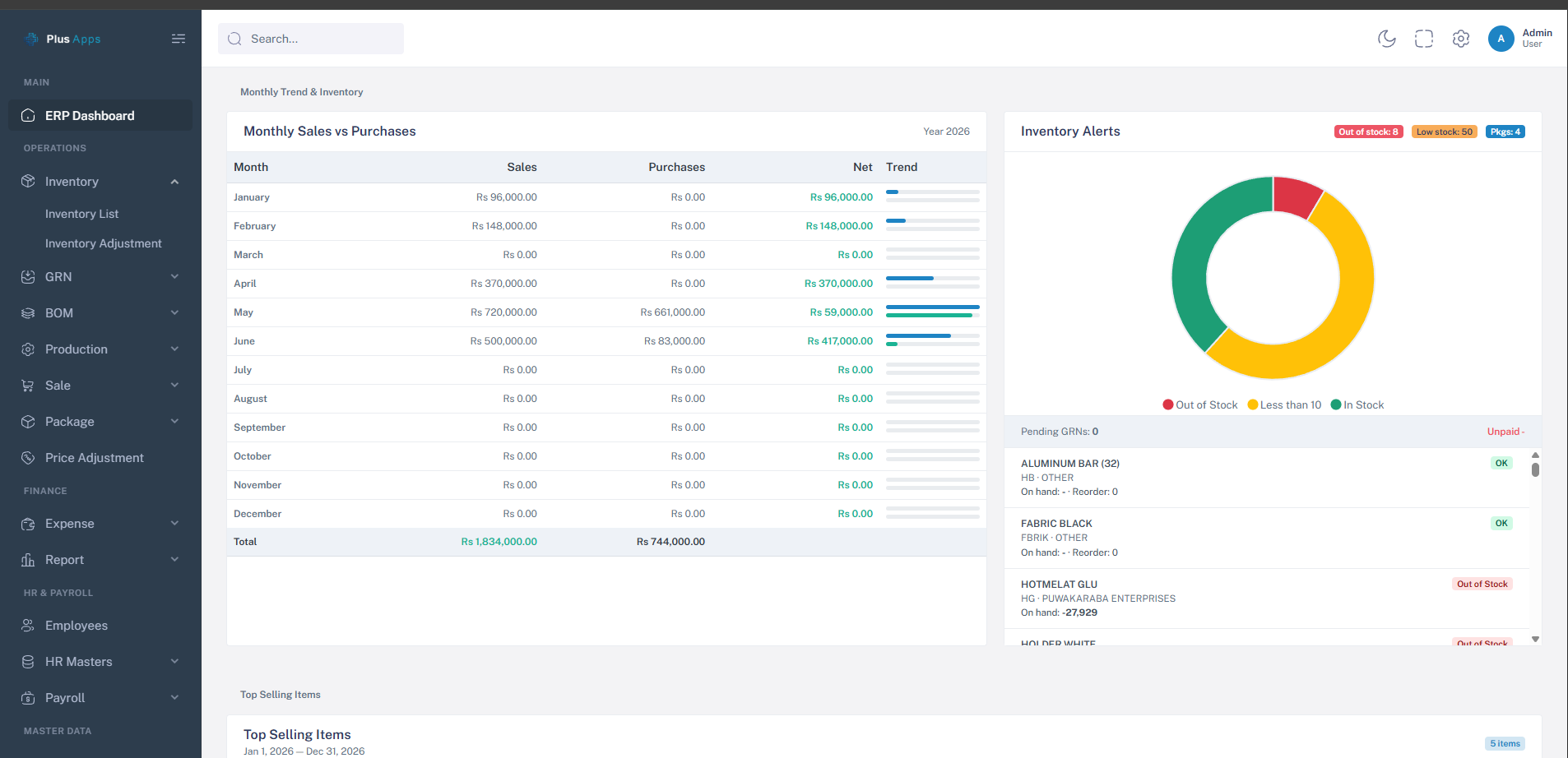Click Year 2026 label
Image resolution: width=1568 pixels, height=758 pixels.
946,132
